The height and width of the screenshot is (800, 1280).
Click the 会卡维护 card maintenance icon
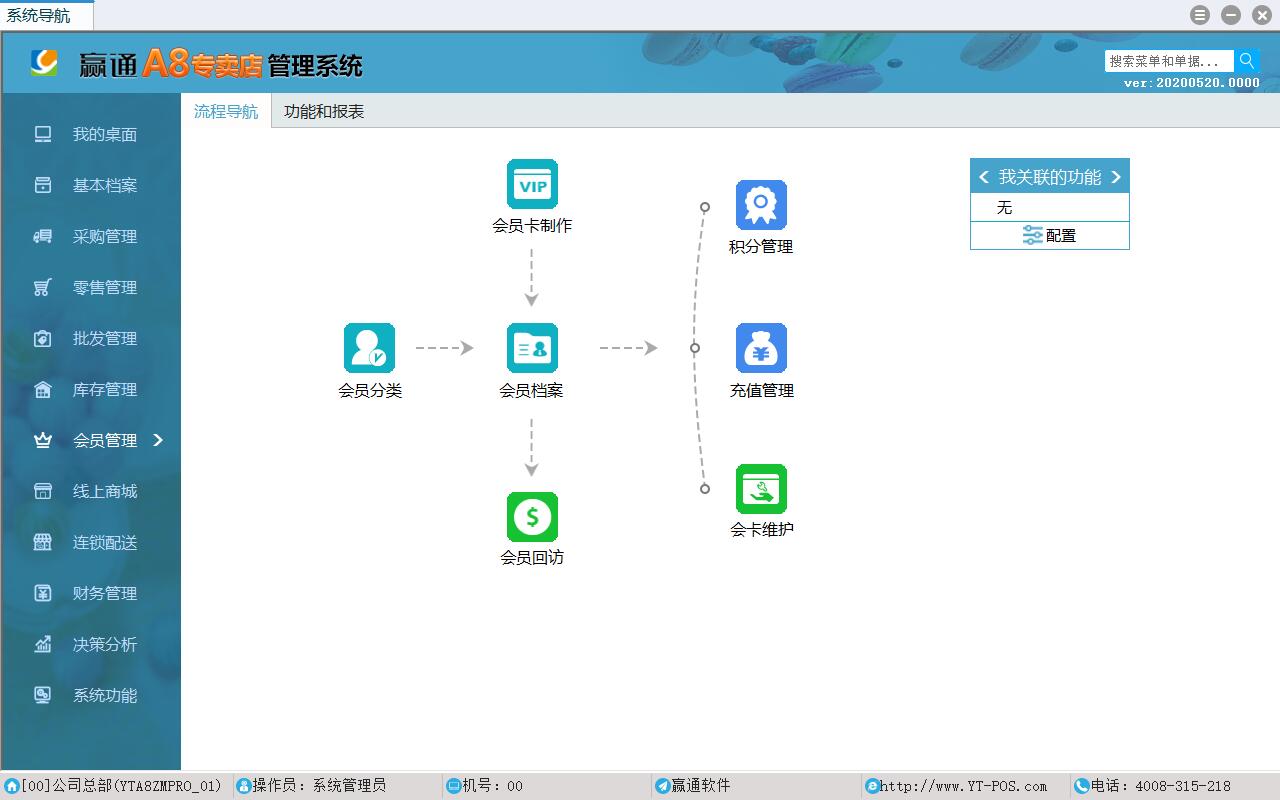761,489
